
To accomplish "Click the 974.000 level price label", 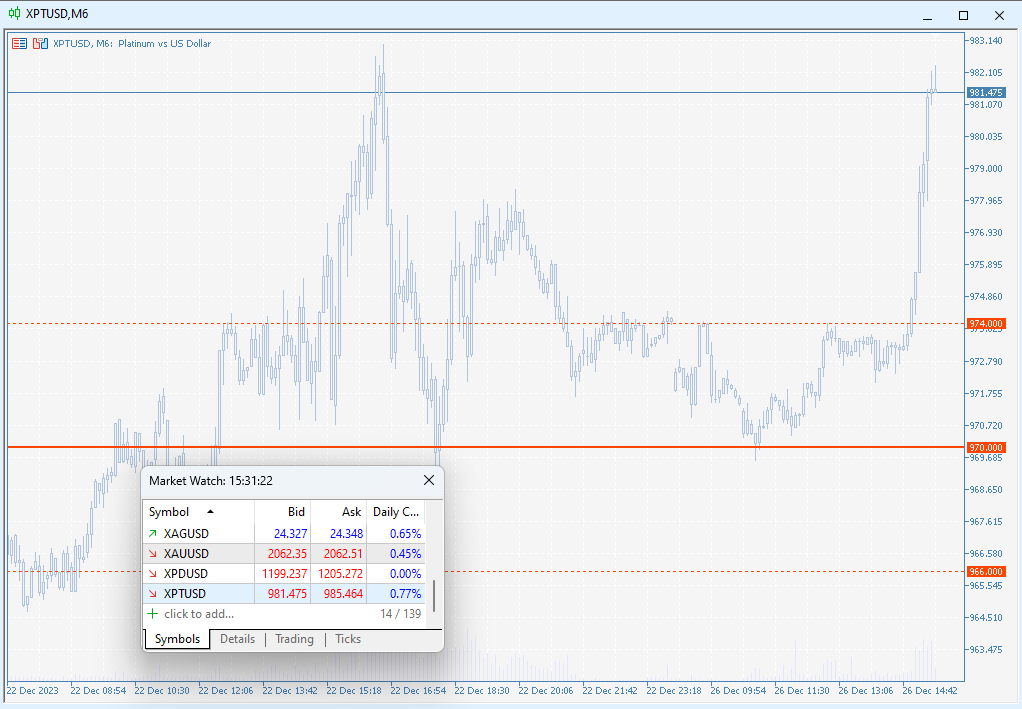I will pos(986,324).
